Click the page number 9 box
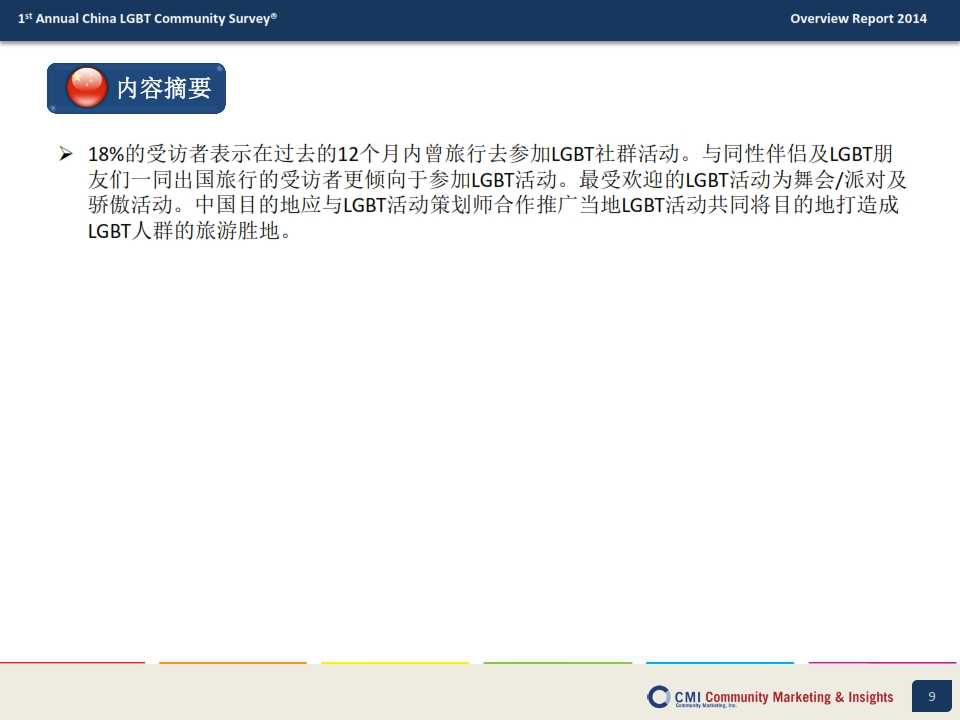Viewport: 960px width, 720px height. click(931, 696)
